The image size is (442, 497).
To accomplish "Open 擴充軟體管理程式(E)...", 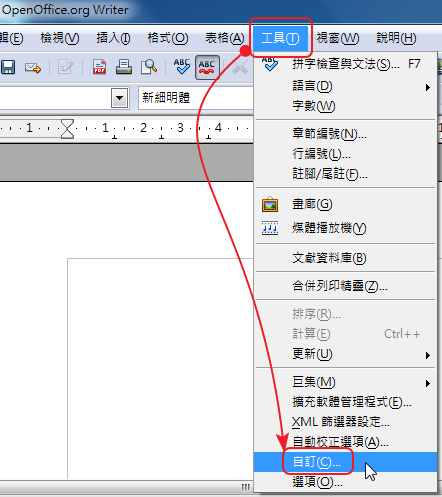I will (346, 402).
